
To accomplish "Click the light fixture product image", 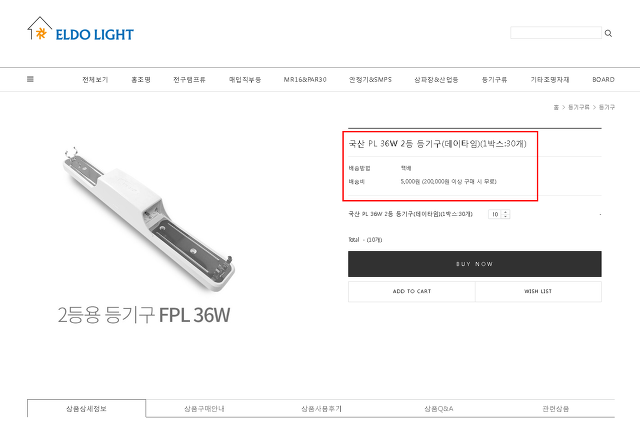I will (x=149, y=219).
